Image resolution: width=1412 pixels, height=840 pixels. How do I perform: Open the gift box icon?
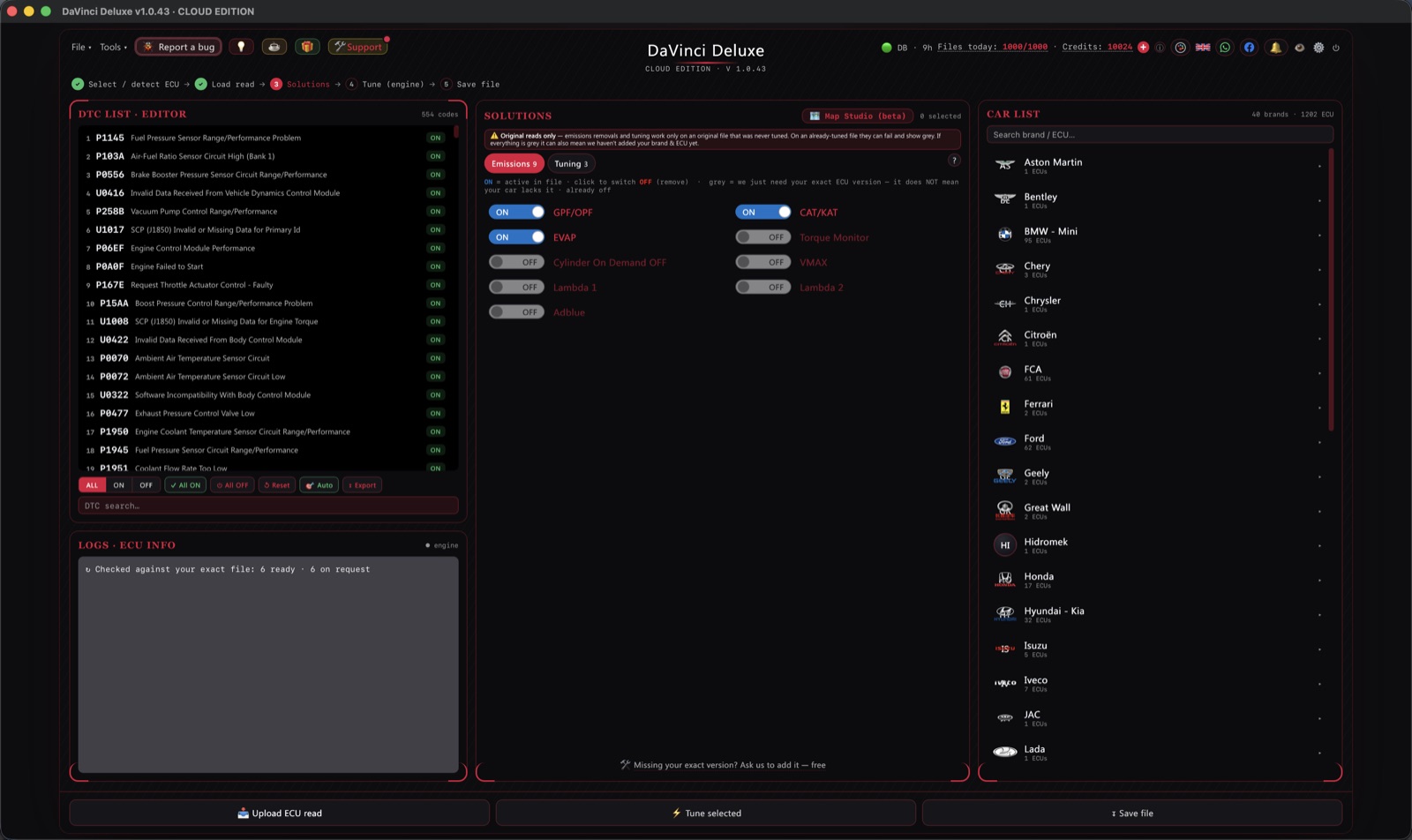point(307,47)
